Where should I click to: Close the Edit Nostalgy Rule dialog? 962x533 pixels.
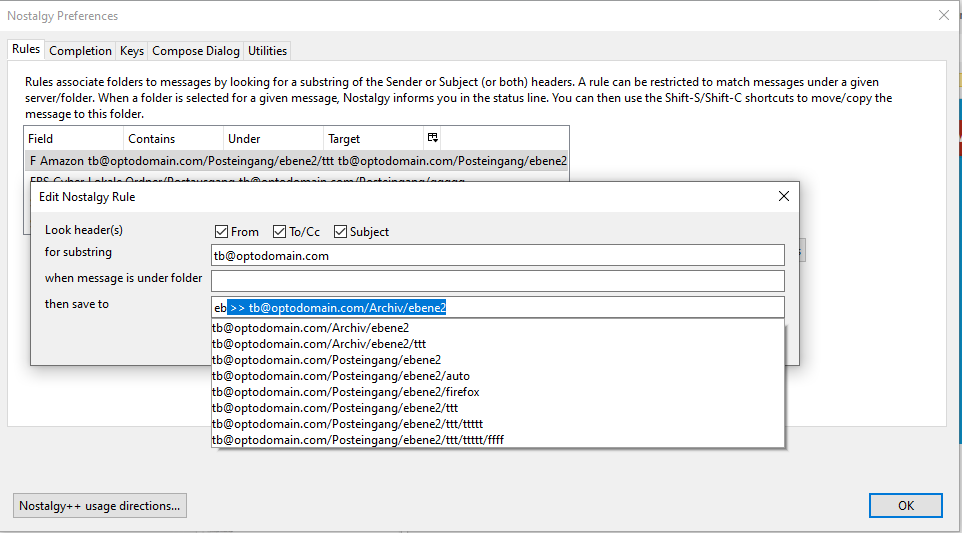(x=783, y=196)
